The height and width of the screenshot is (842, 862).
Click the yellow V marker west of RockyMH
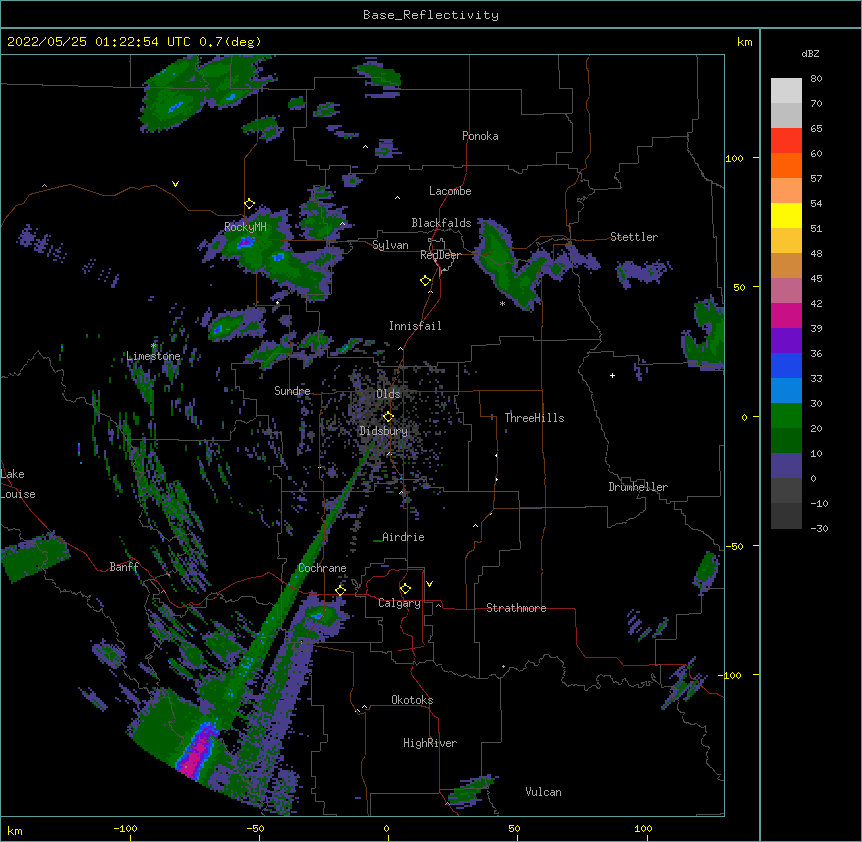coord(175,184)
